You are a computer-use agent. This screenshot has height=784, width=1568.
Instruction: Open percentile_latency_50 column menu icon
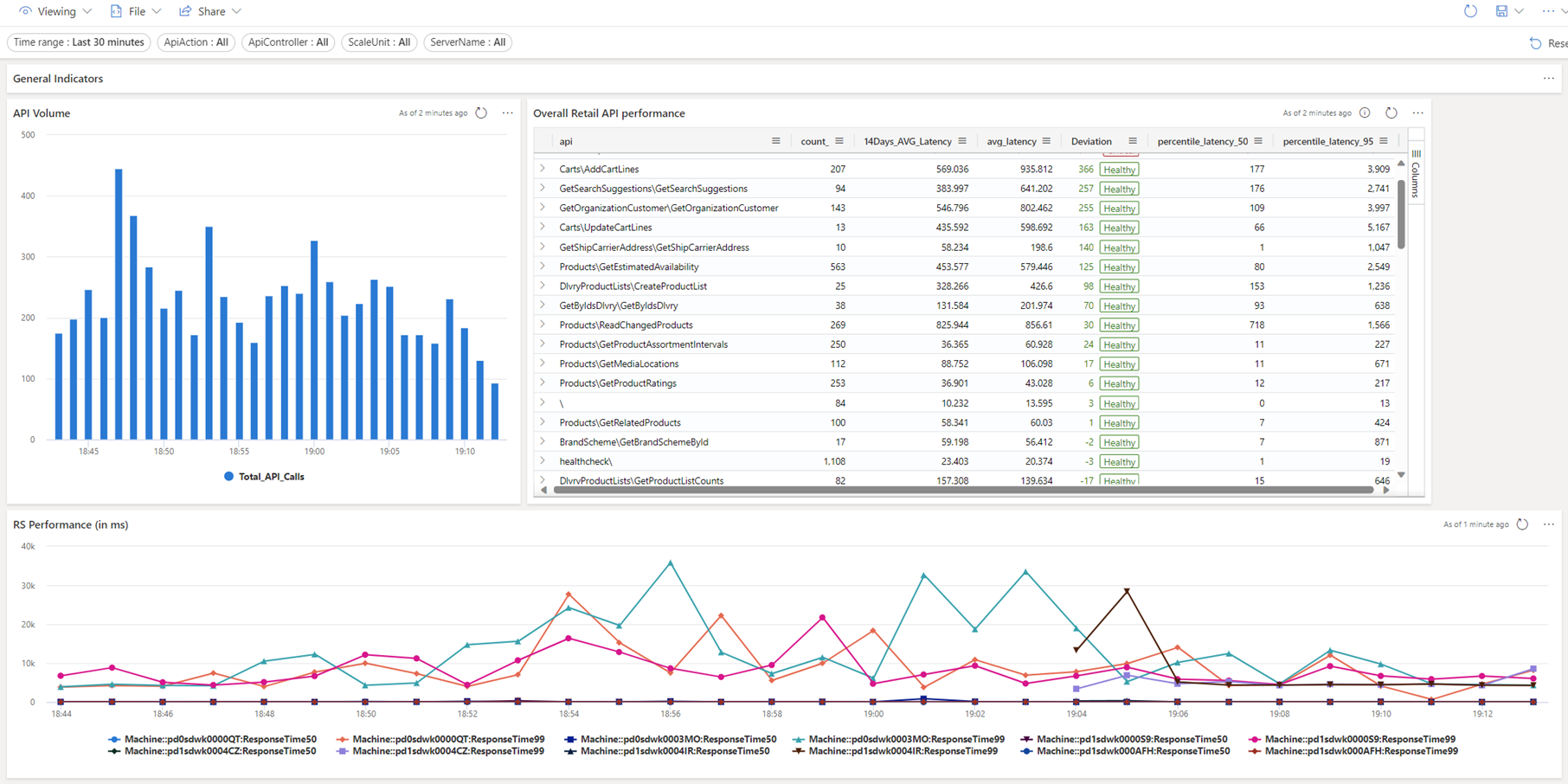[x=1257, y=141]
